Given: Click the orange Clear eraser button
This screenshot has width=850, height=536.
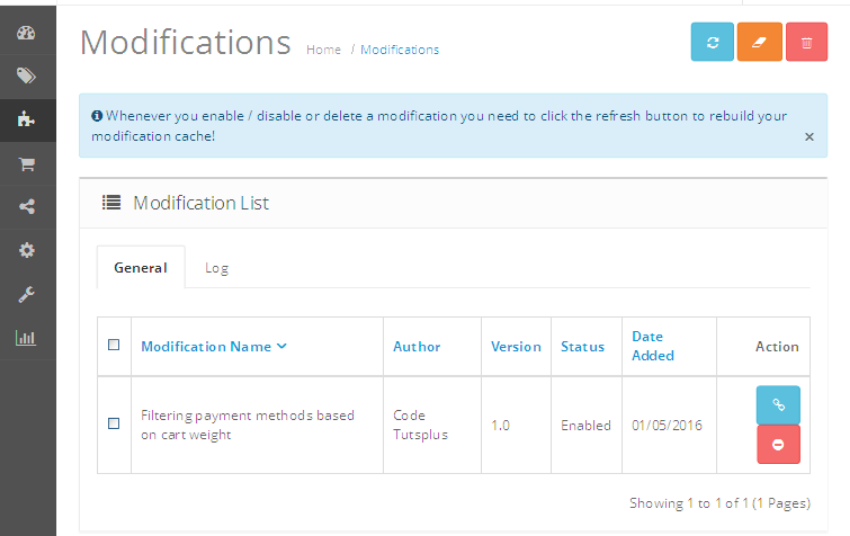Looking at the screenshot, I should [x=759, y=42].
